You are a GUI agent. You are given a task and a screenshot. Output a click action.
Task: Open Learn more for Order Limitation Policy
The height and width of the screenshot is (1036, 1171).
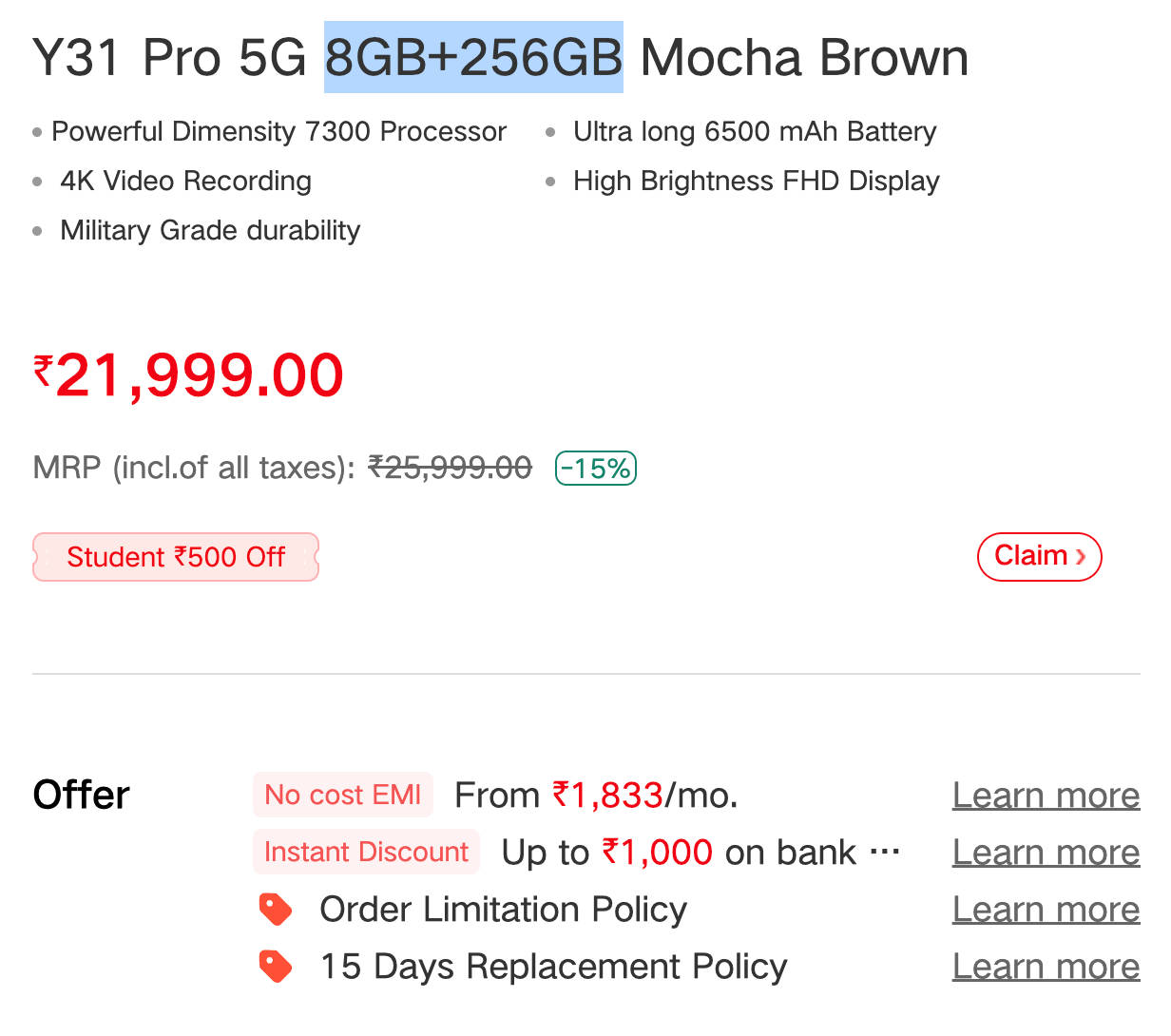coord(1046,910)
